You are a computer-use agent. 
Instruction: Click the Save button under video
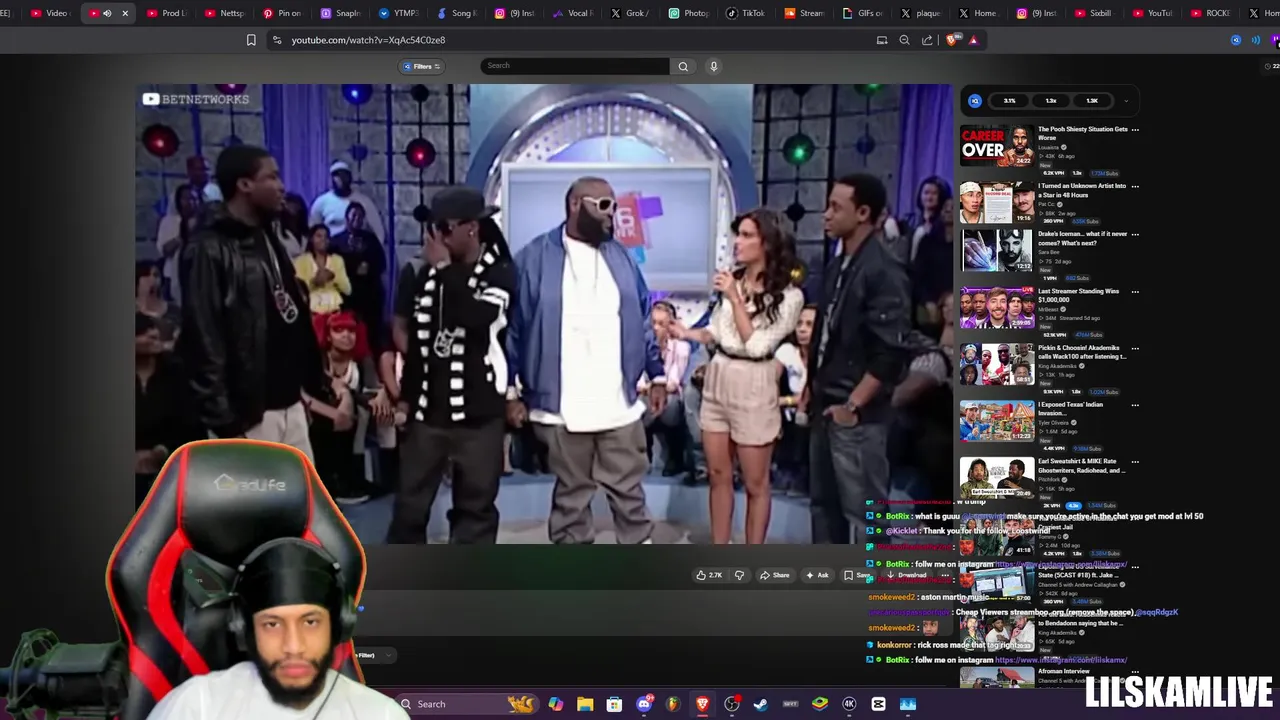(x=857, y=575)
